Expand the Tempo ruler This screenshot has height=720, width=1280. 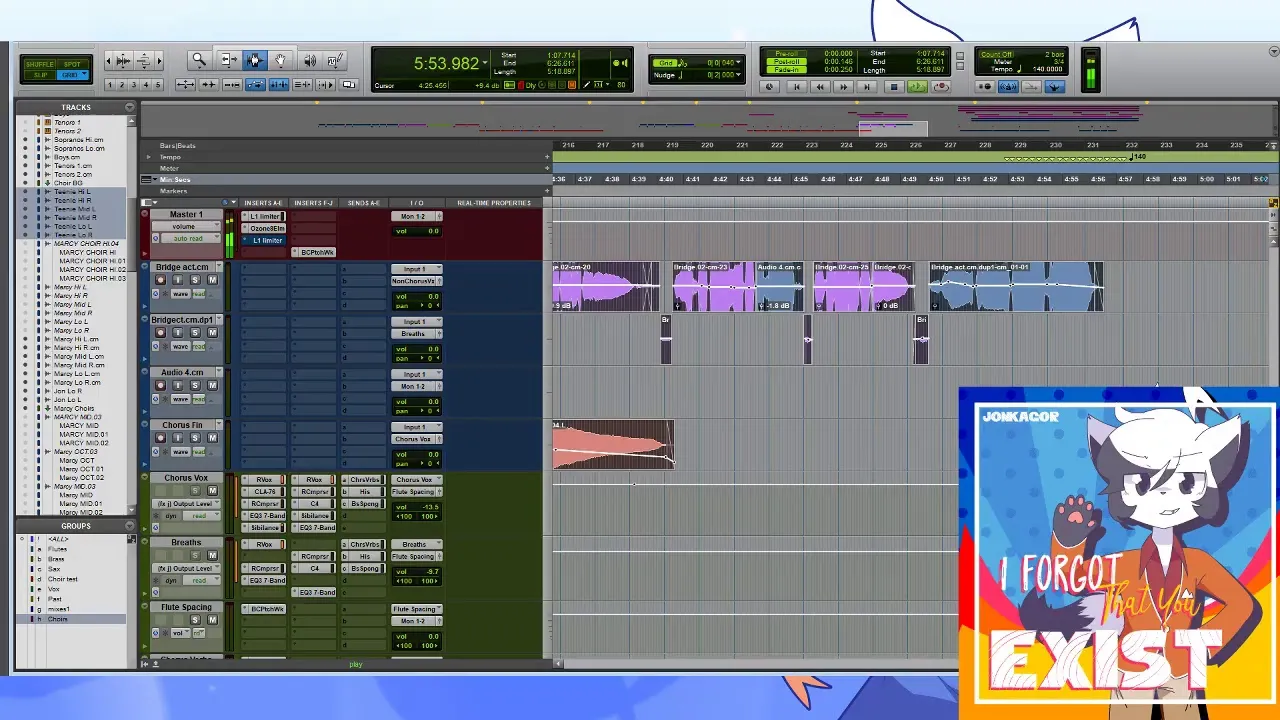click(x=149, y=157)
